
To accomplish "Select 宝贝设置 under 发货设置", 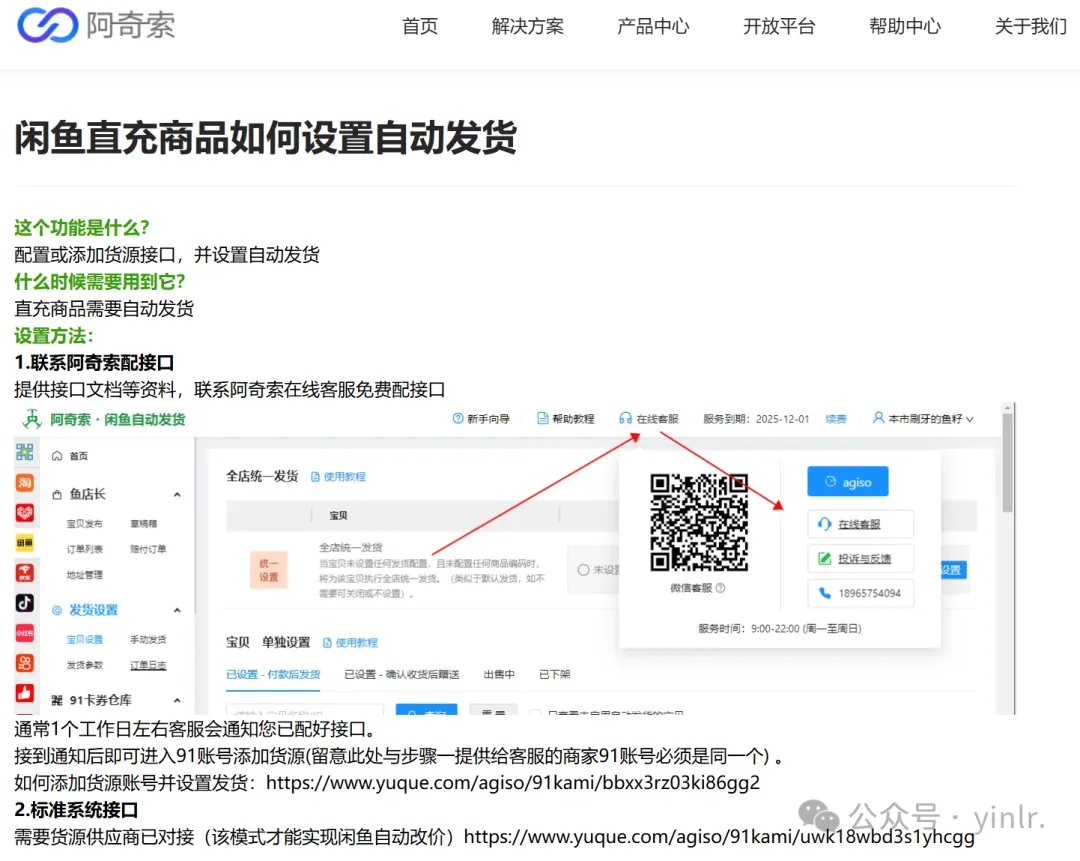I will click(84, 640).
